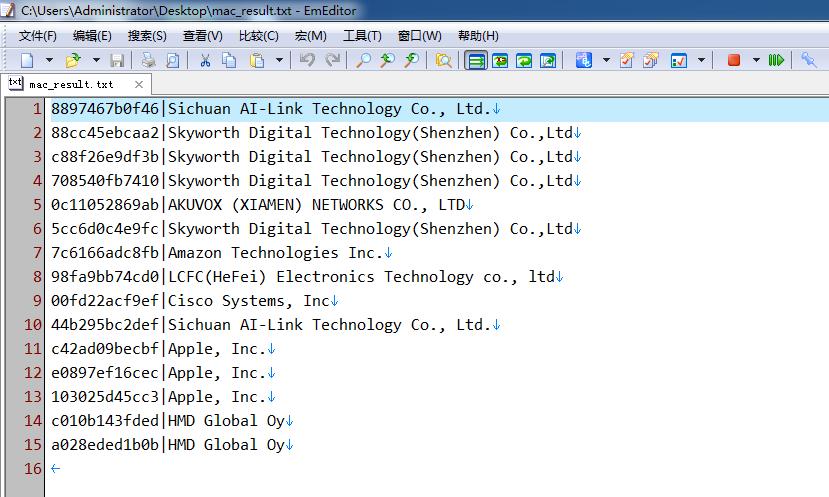Click the New file icon

(27, 61)
